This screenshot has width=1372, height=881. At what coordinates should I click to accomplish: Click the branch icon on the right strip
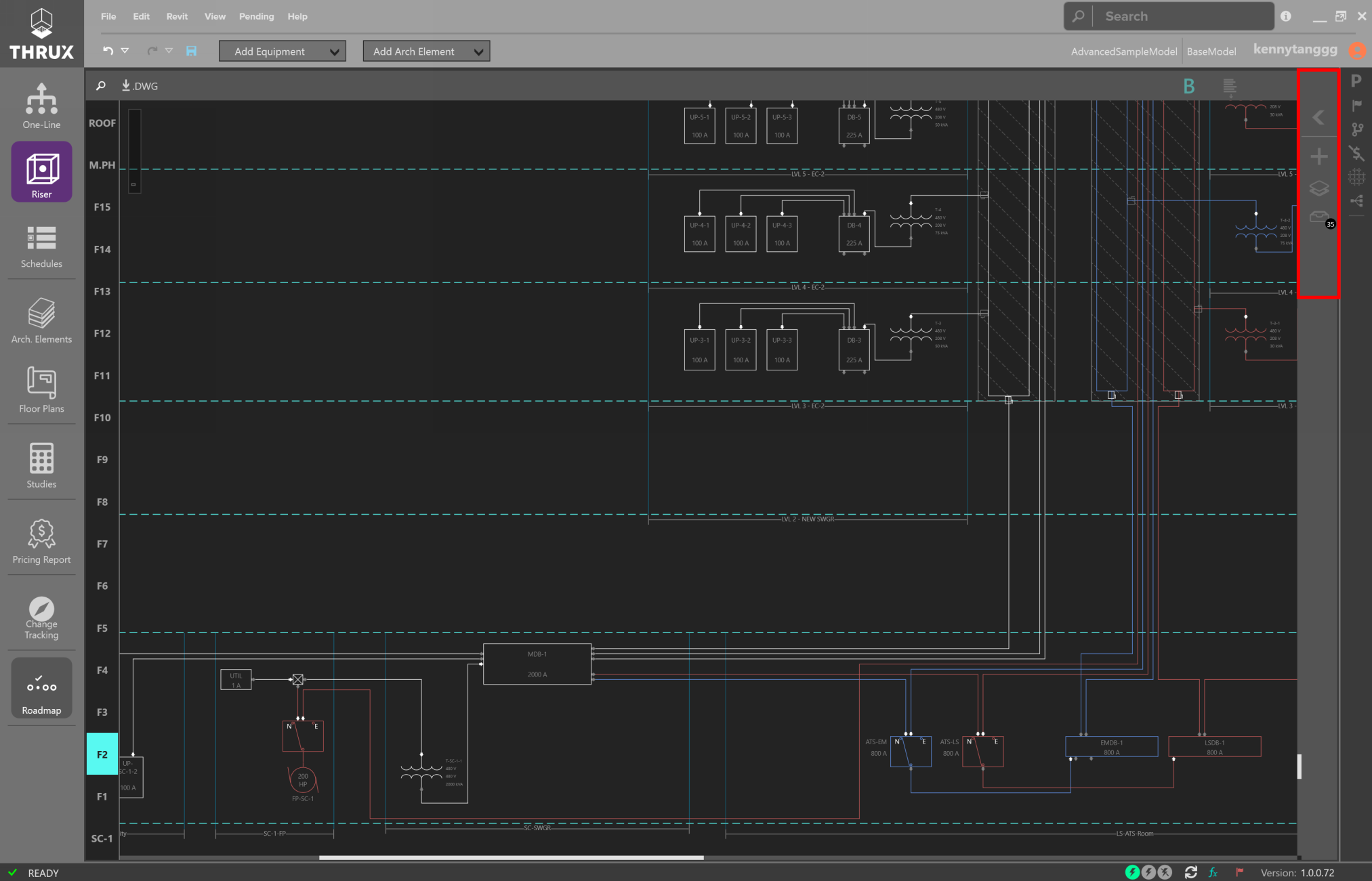coord(1356,129)
